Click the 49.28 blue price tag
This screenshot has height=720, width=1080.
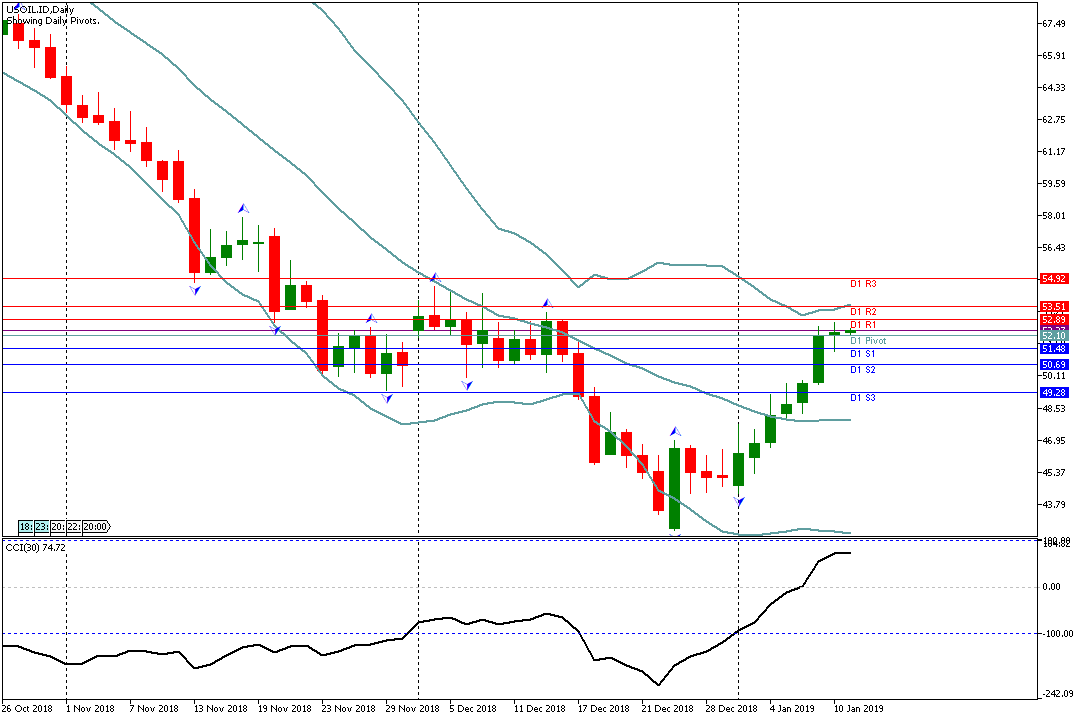[1054, 393]
